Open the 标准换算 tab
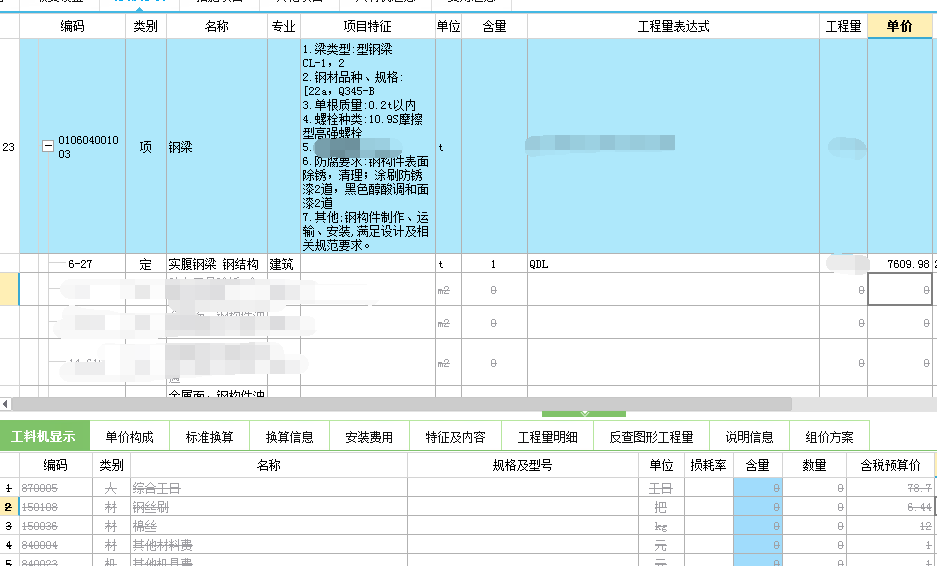This screenshot has height=566, width=937. pyautogui.click(x=209, y=437)
